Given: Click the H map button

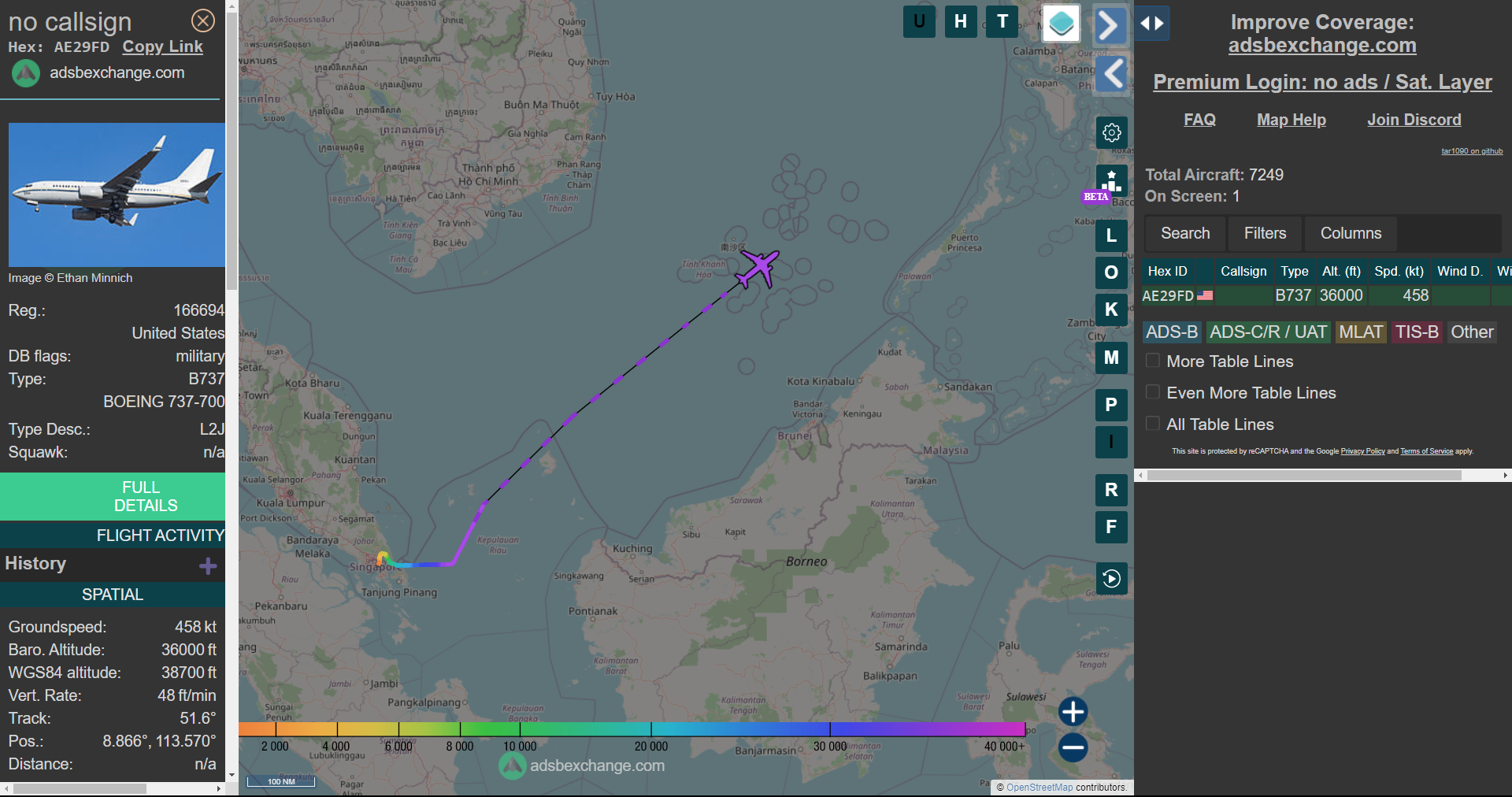Looking at the screenshot, I should pos(961,21).
